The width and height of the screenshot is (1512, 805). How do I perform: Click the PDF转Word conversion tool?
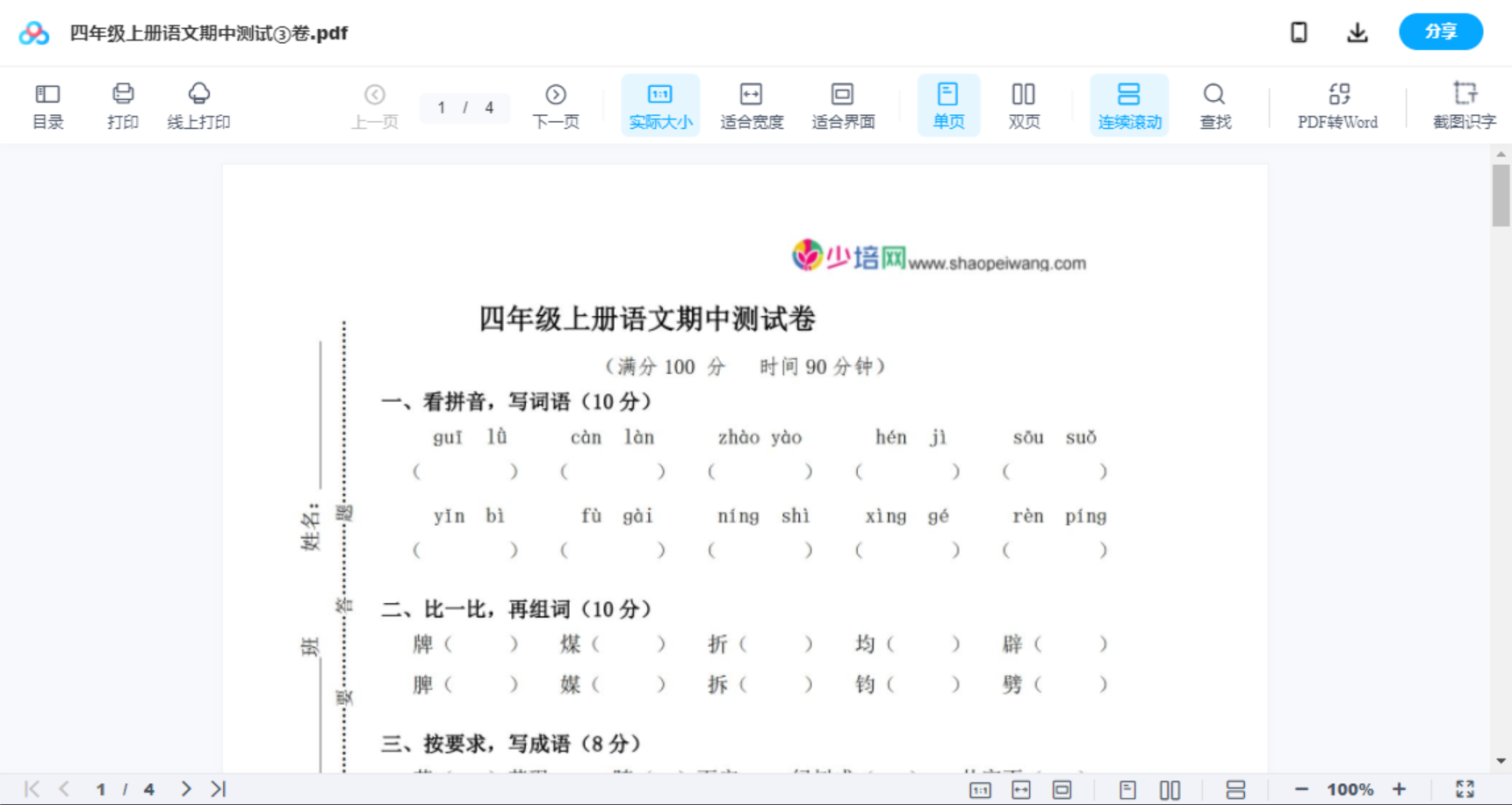(x=1337, y=105)
